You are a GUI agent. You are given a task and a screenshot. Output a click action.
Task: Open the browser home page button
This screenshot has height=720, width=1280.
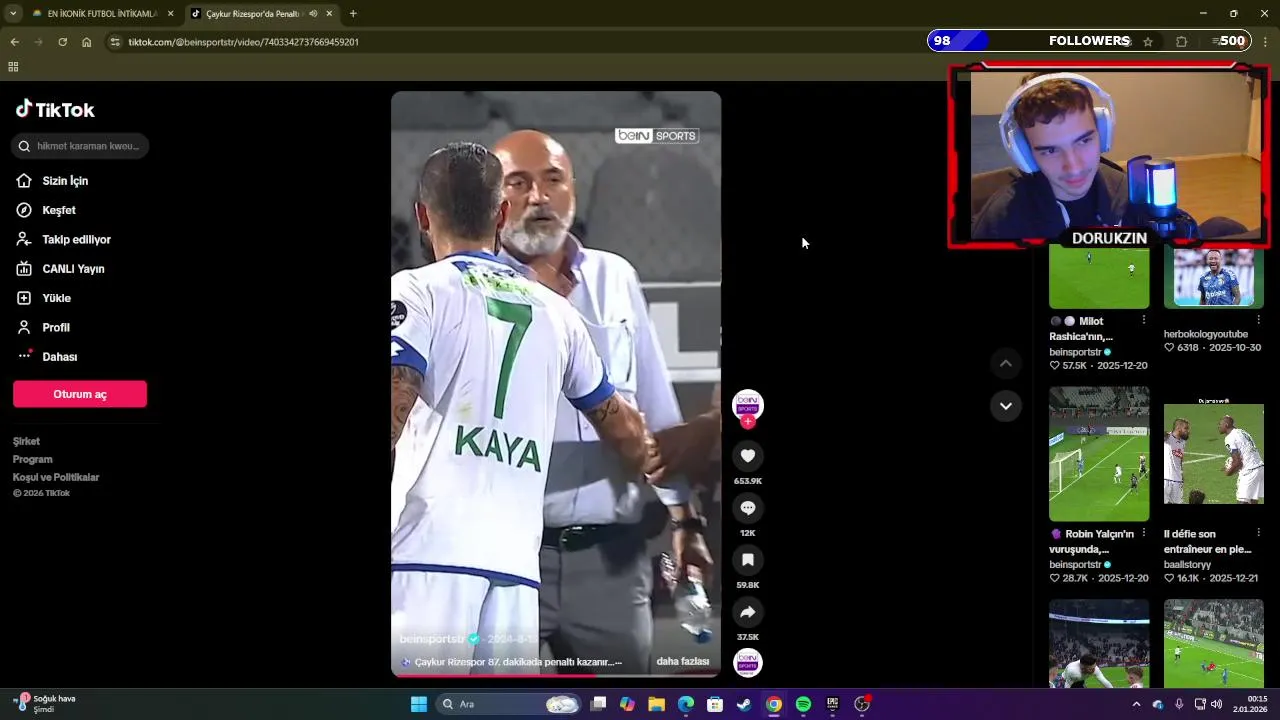point(87,42)
